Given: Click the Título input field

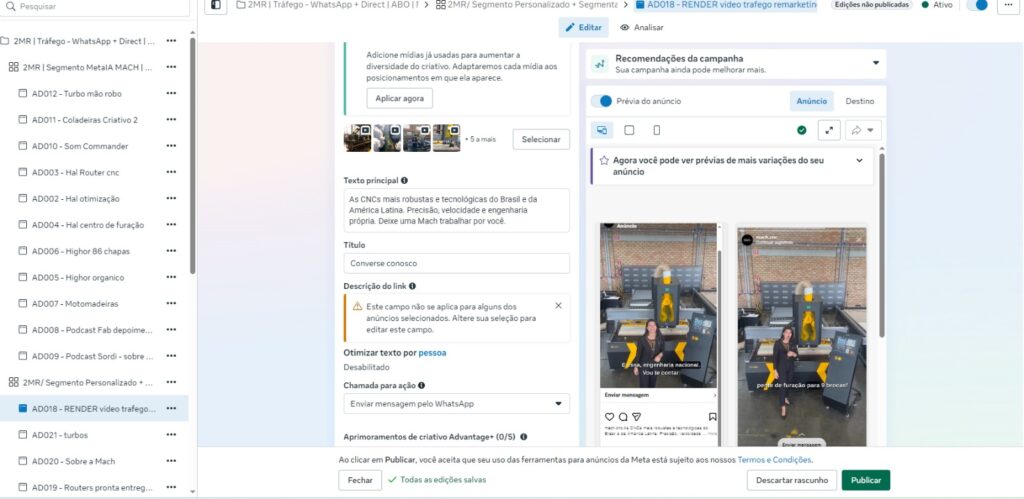Looking at the screenshot, I should coord(456,264).
